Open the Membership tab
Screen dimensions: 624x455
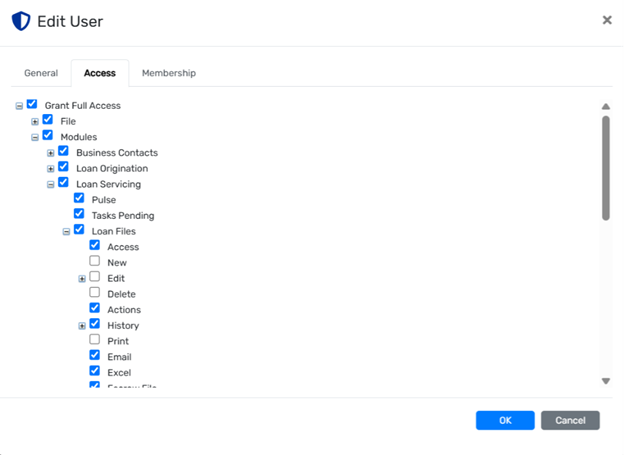click(x=168, y=73)
